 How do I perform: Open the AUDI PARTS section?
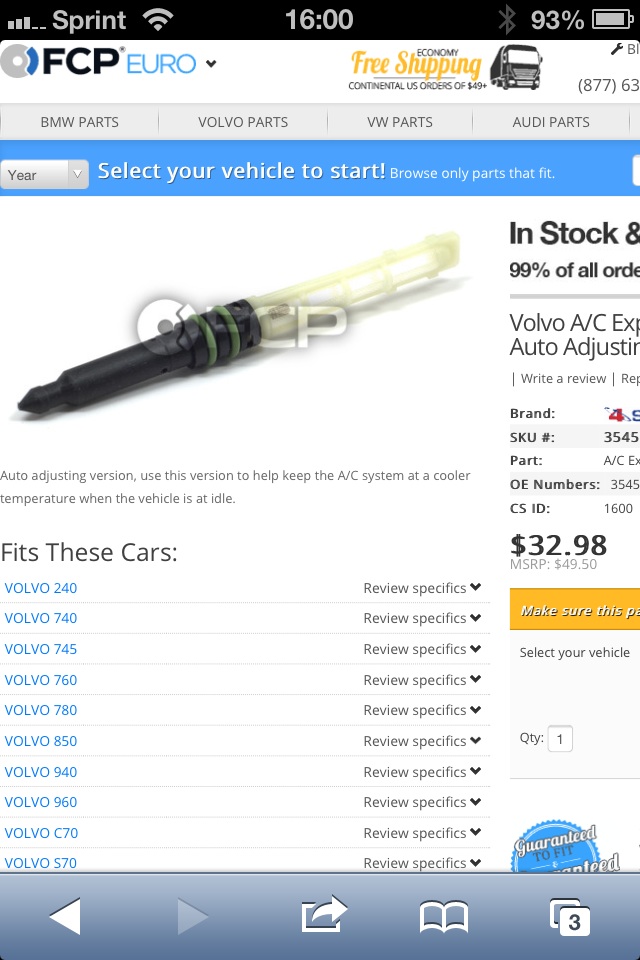click(x=551, y=121)
